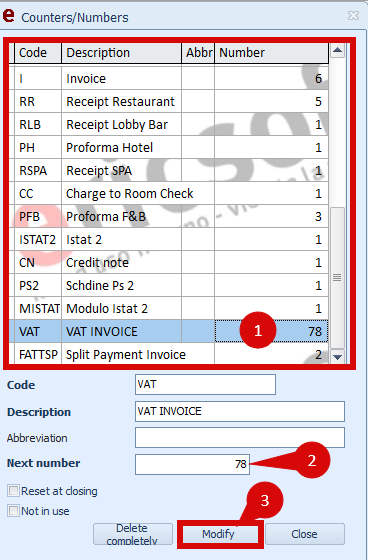Sort by the Code column header

click(x=38, y=53)
